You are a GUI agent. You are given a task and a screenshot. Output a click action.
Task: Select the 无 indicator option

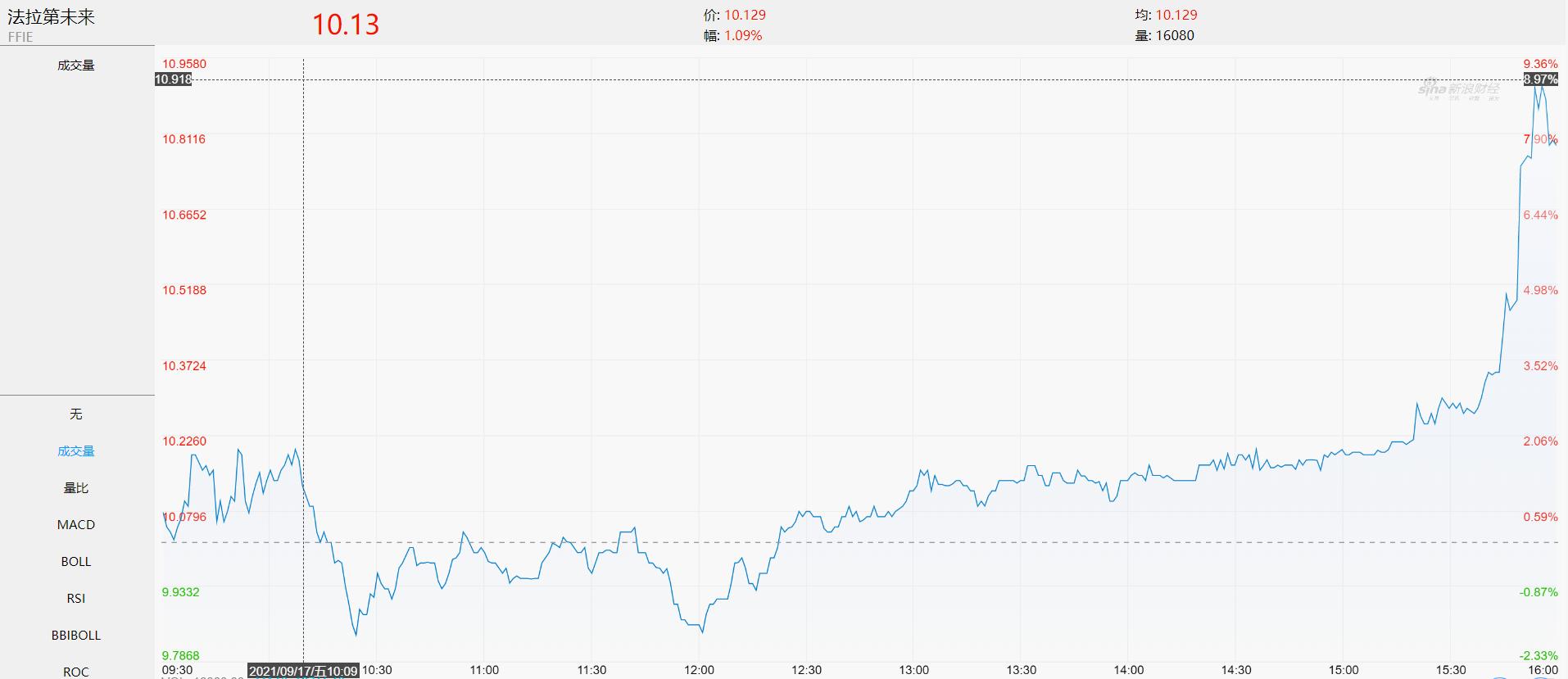(x=76, y=414)
